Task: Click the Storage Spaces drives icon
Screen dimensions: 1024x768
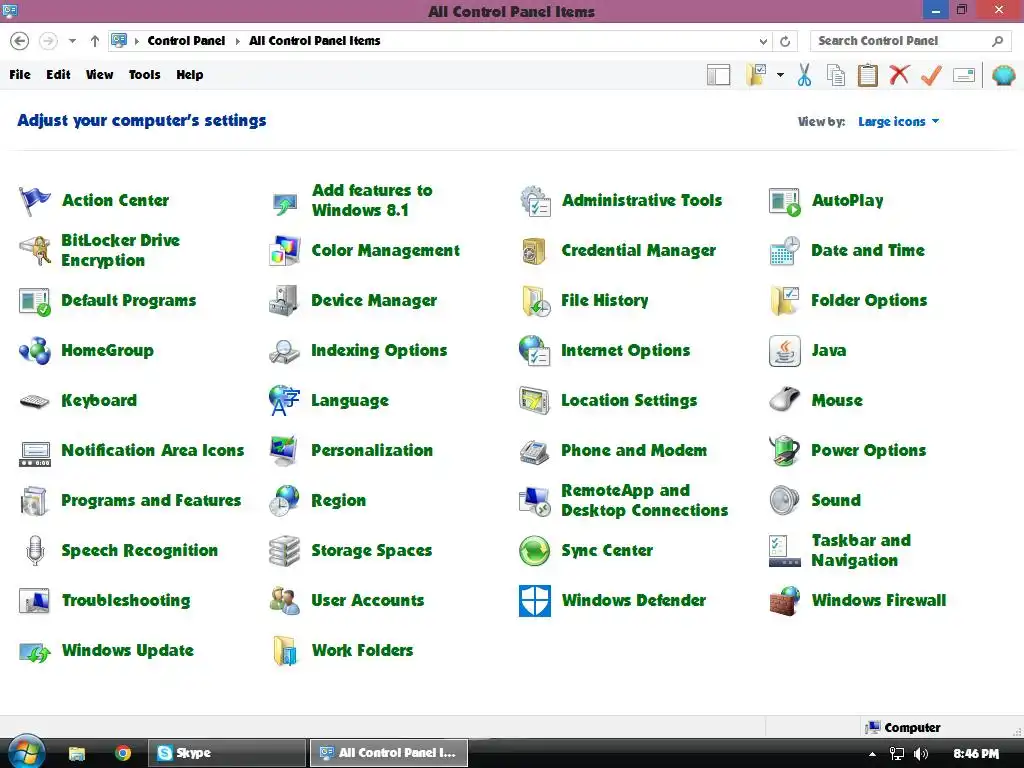Action: click(x=285, y=551)
